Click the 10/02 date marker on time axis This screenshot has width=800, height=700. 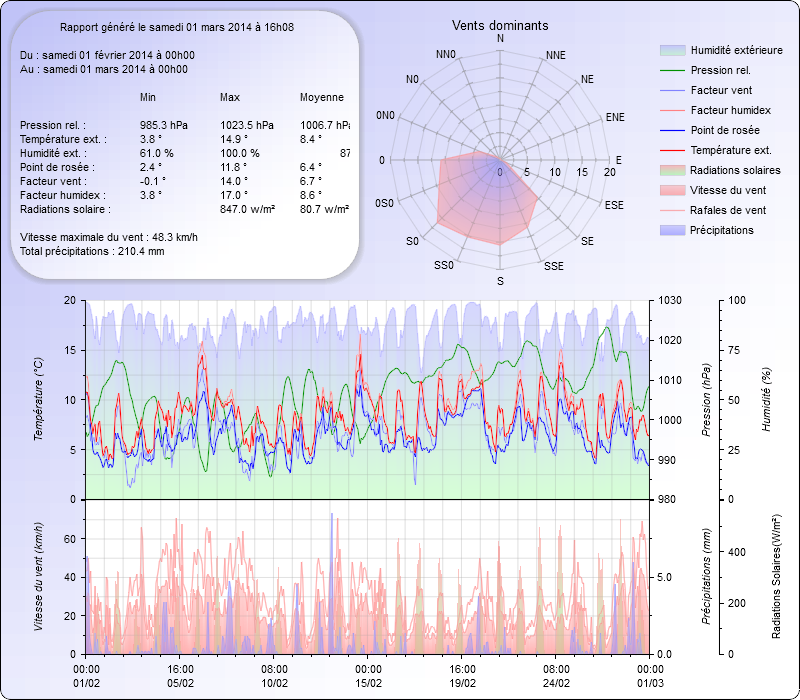click(x=274, y=682)
